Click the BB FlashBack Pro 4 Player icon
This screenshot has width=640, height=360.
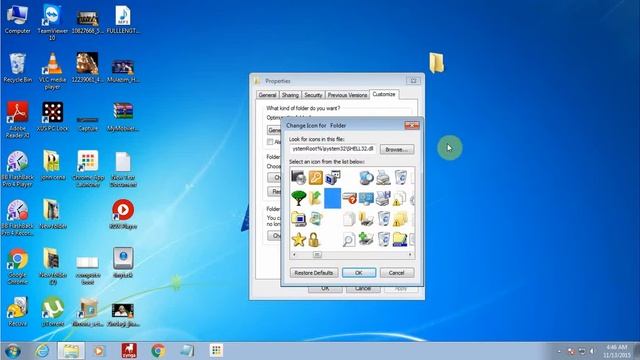tap(18, 169)
